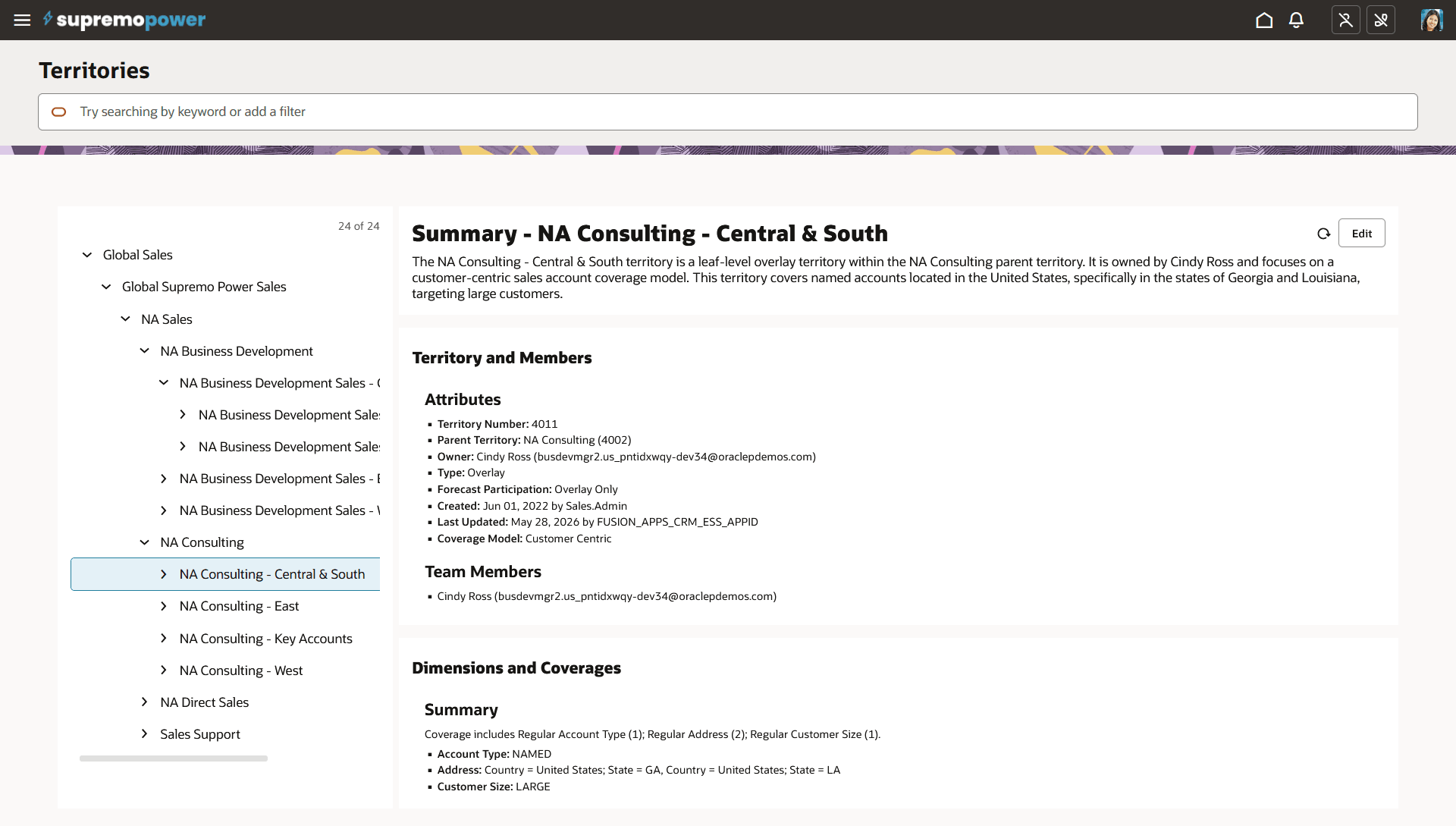Click the Supremo Power logo
The width and height of the screenshot is (1456, 826).
[x=124, y=20]
